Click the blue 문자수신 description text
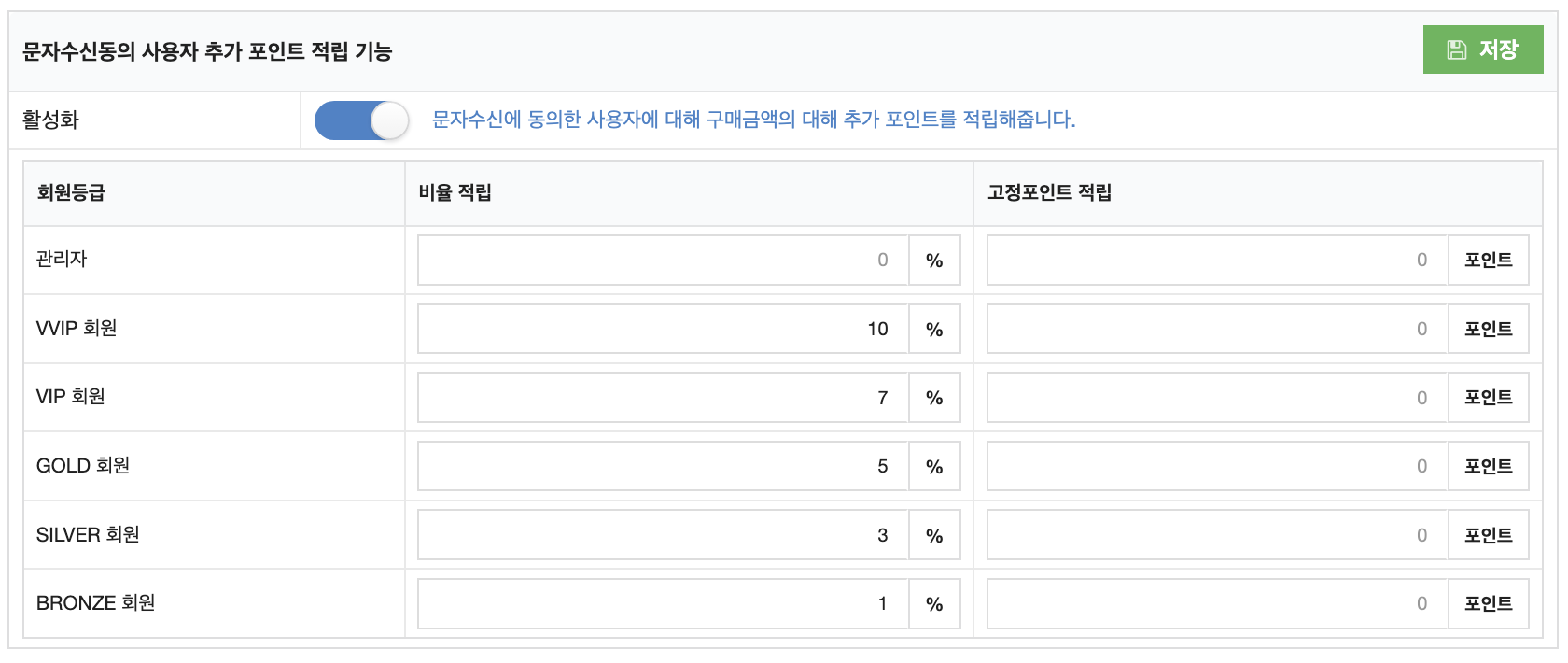 point(753,120)
